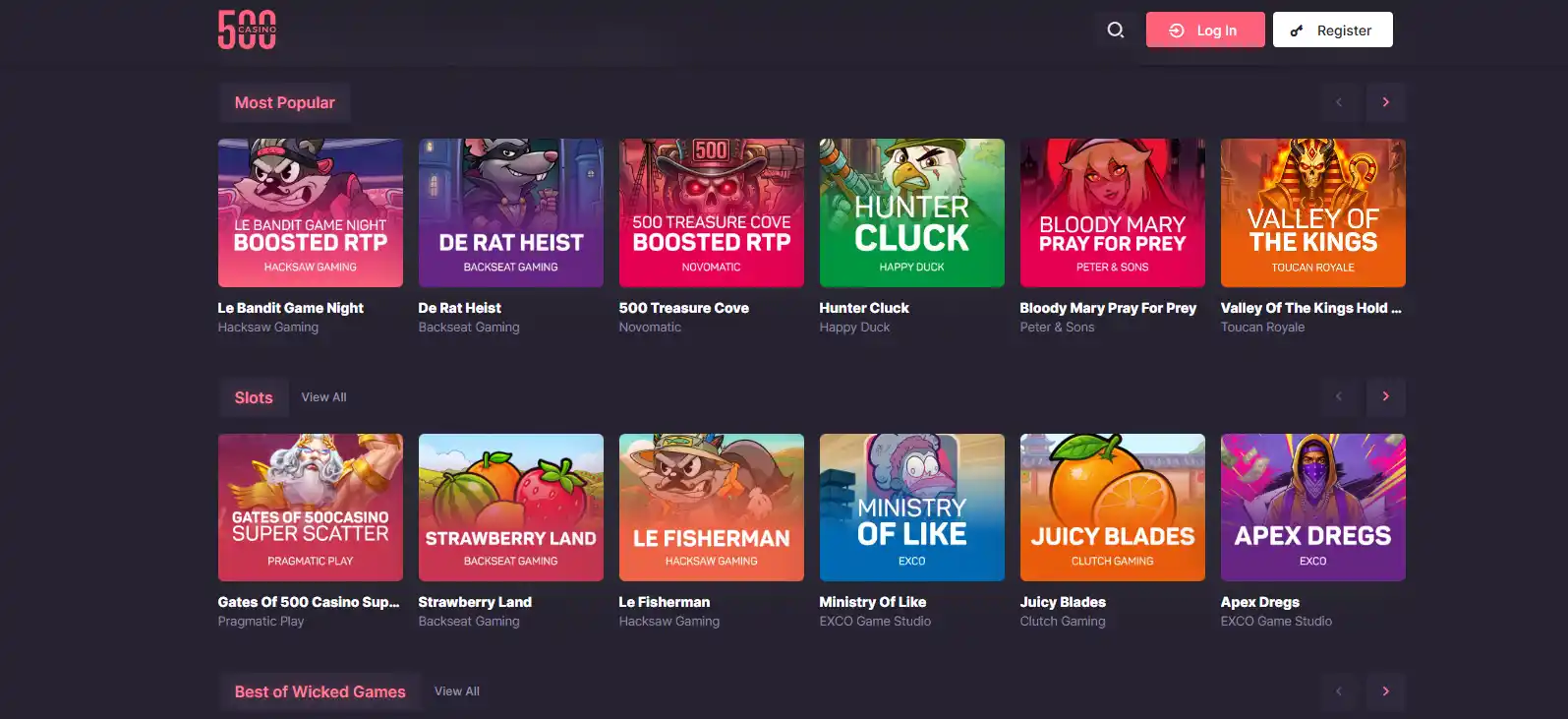Open Hunter Cluck game thumbnail

point(912,212)
